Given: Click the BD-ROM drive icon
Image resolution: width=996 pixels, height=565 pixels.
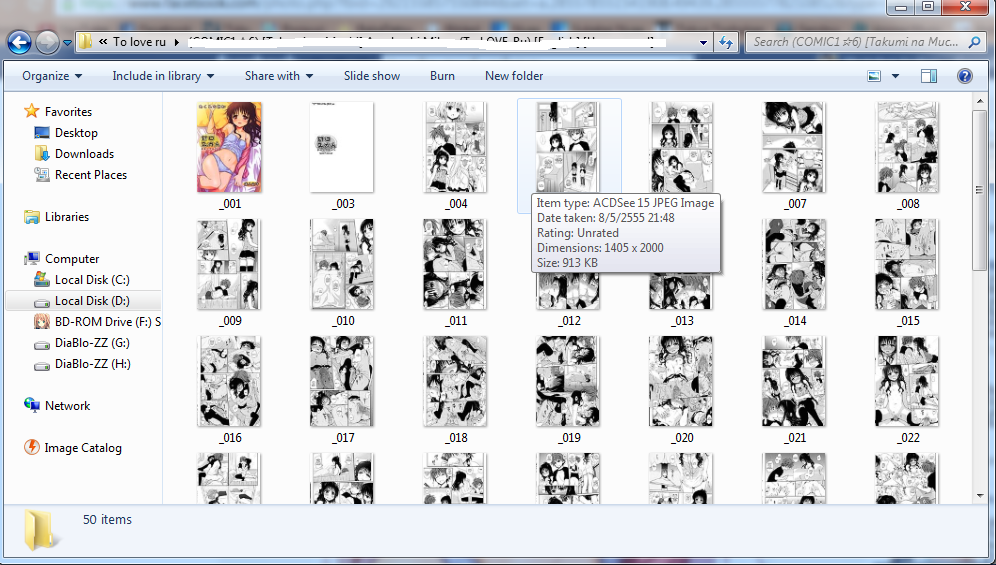Looking at the screenshot, I should [42, 321].
